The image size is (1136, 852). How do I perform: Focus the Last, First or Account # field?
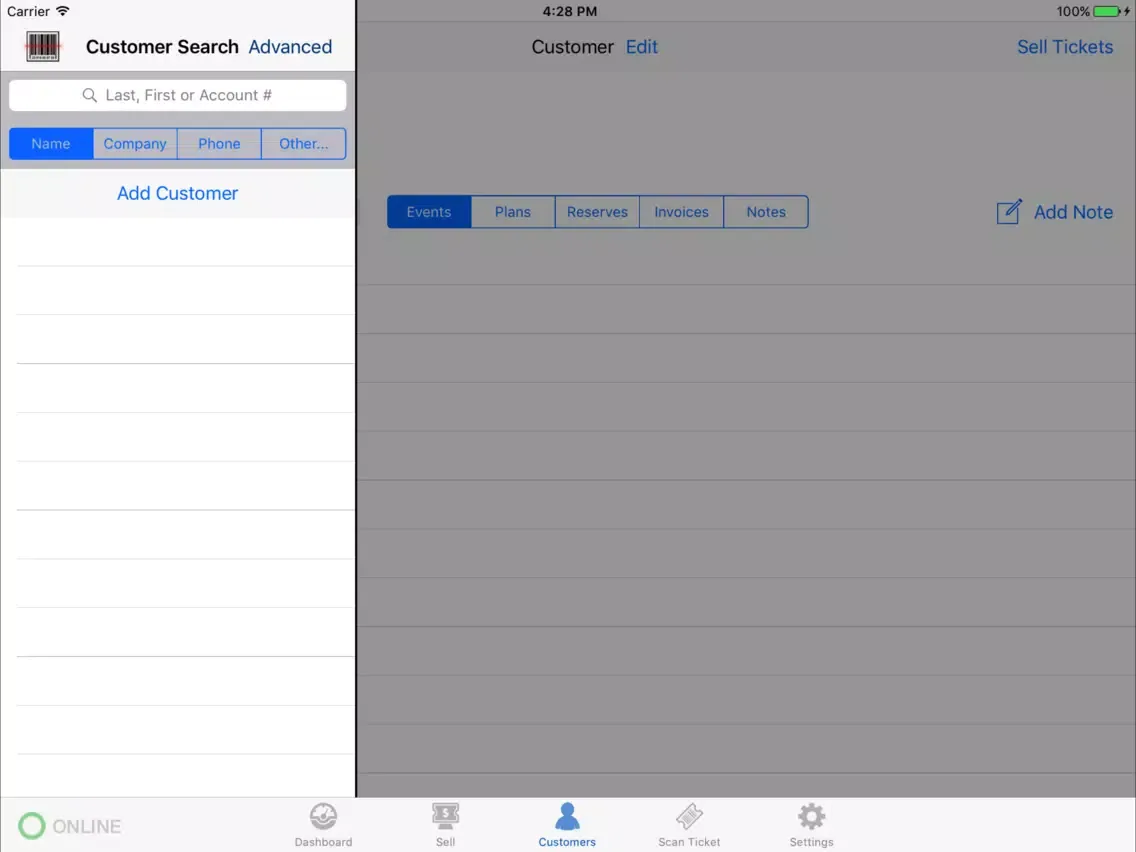[178, 95]
